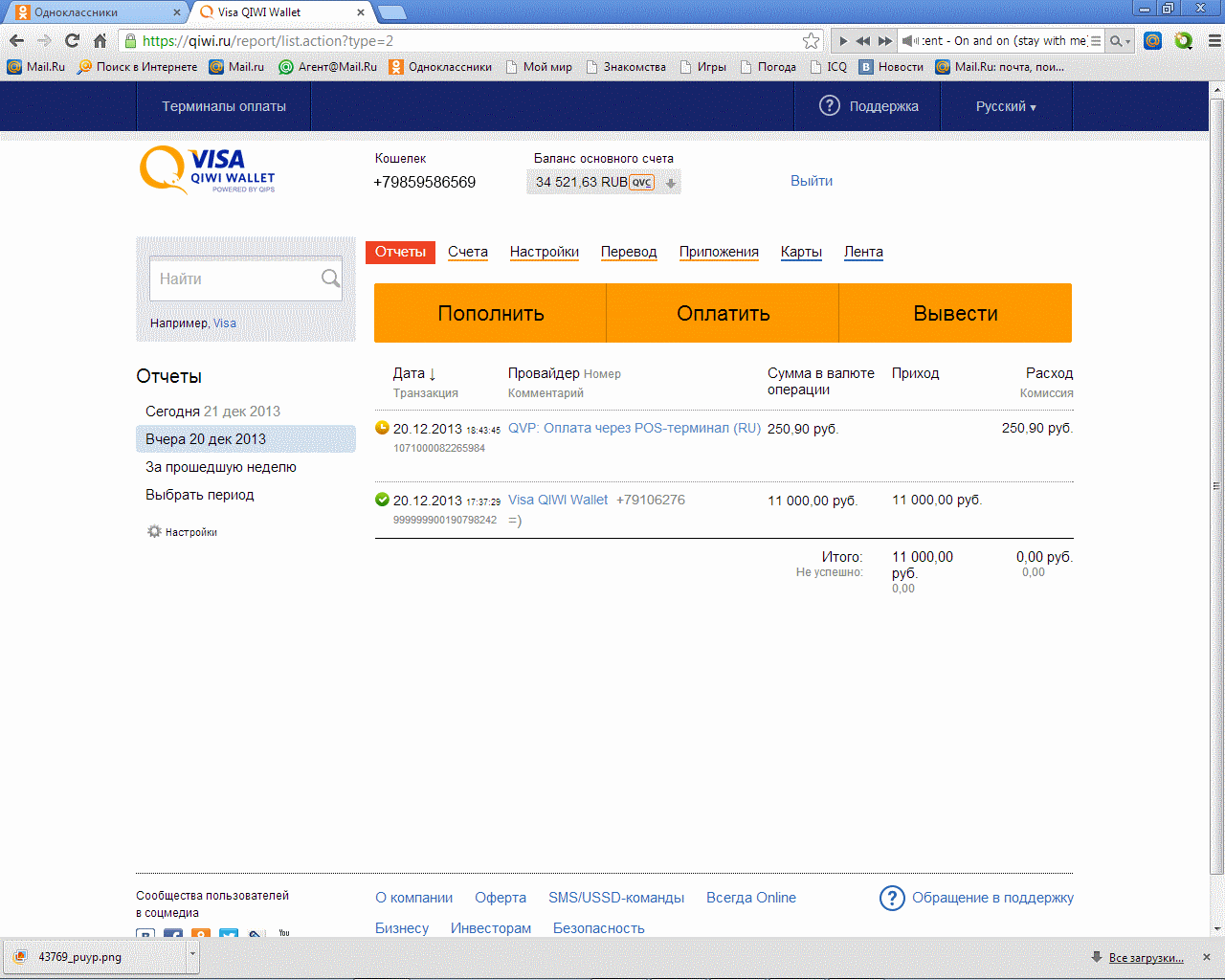
Task: Open the Мой мир bookmark
Action: 539,67
